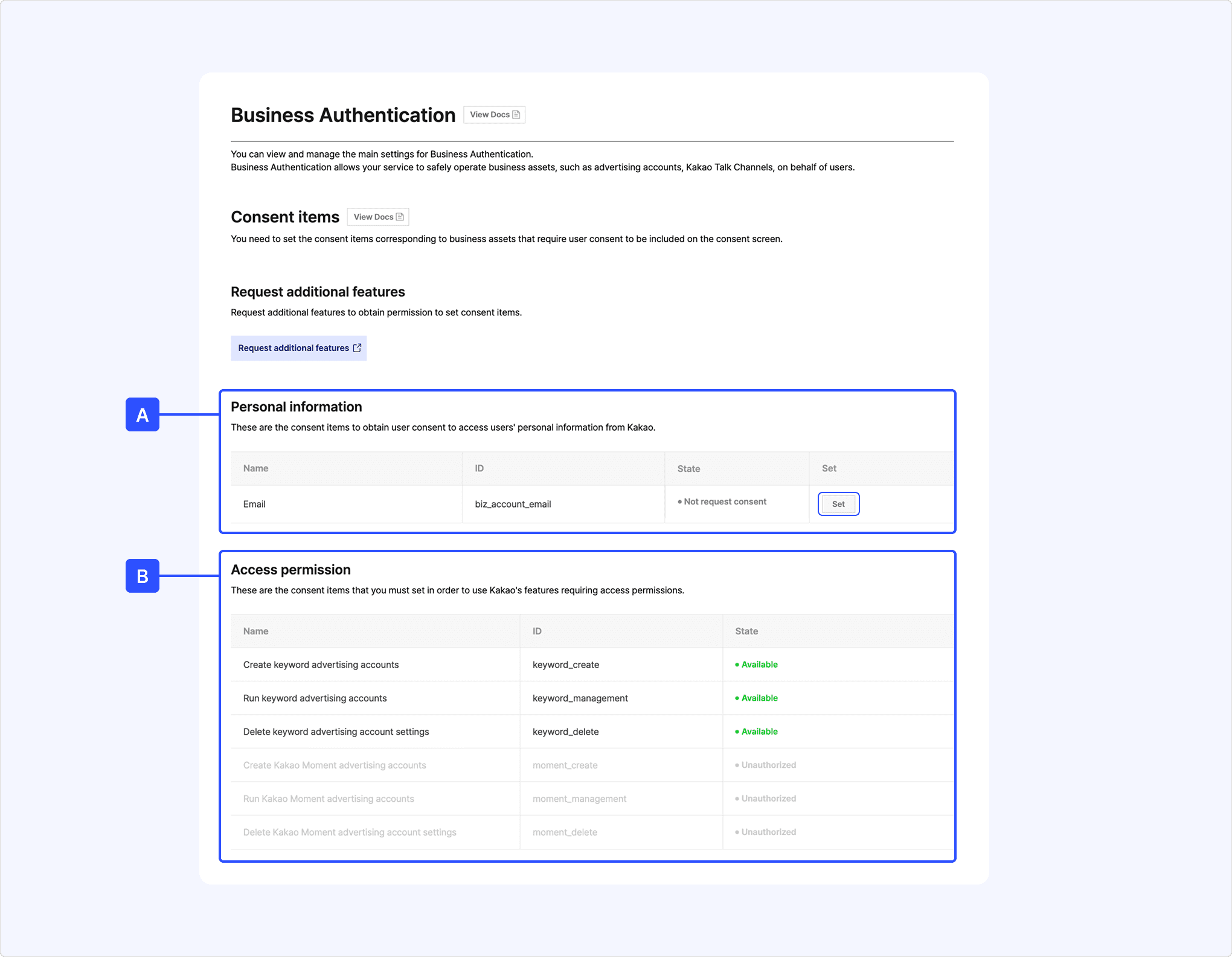
Task: Click document icon in Business Authentication View Docs
Action: pos(516,115)
